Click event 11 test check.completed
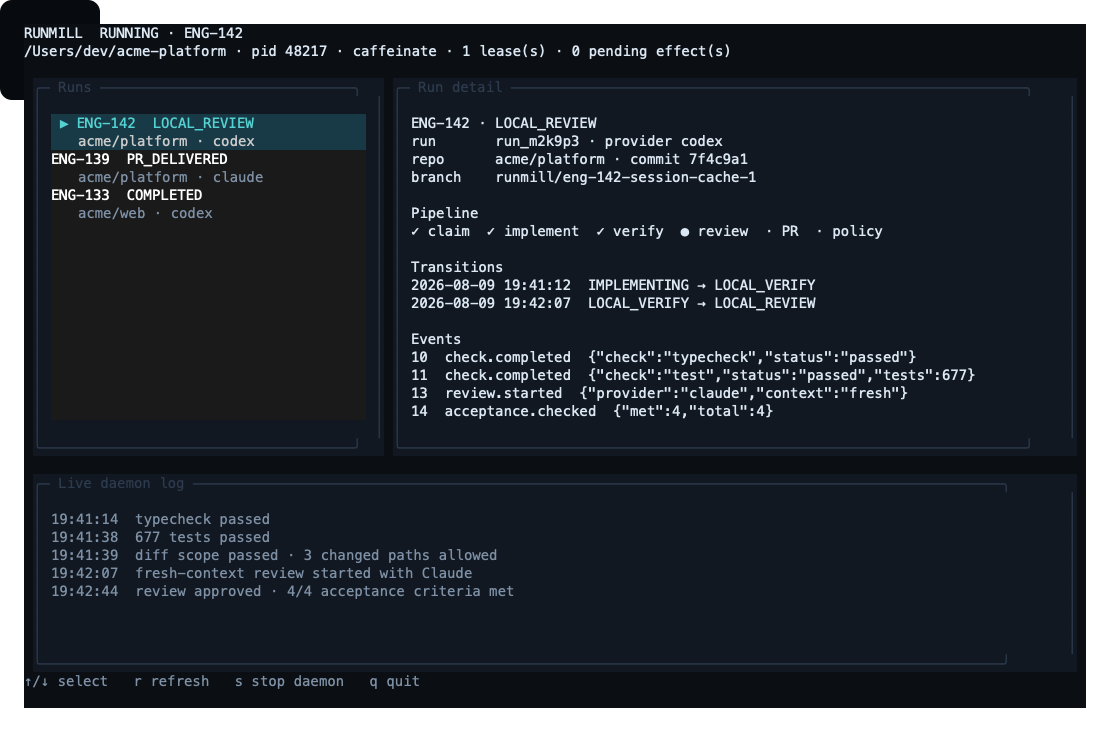 pos(693,375)
